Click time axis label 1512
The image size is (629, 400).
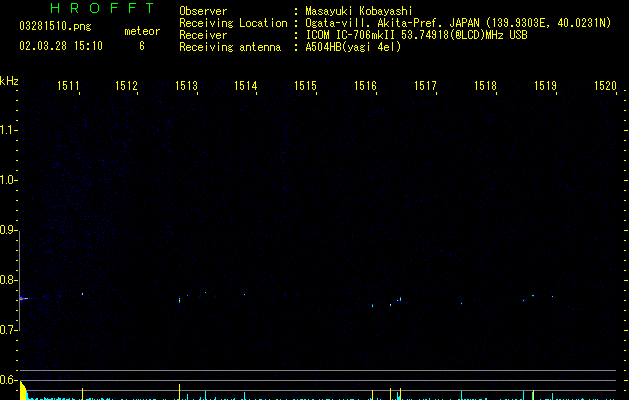(126, 85)
